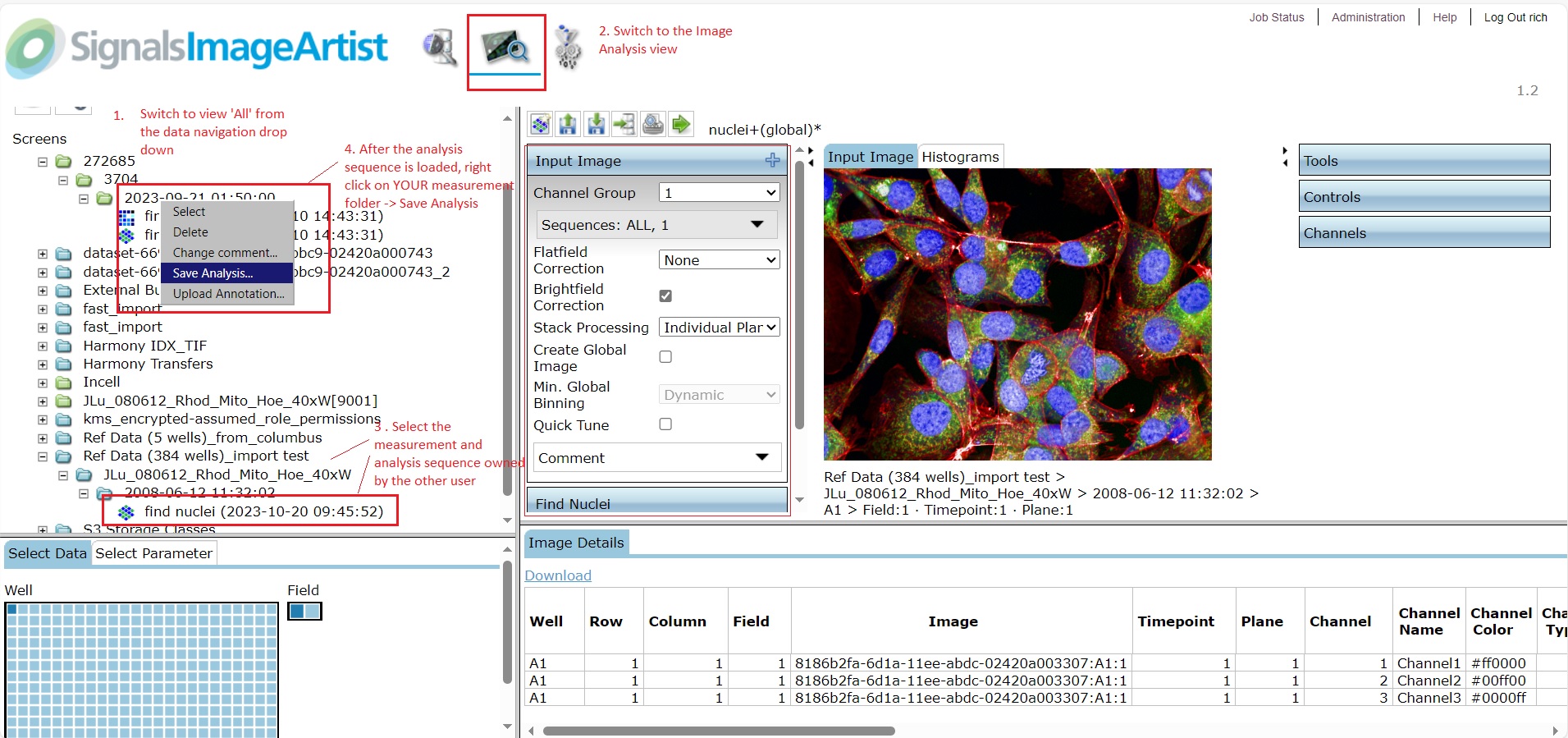
Task: Click the blue plate grid icon in tree
Action: [126, 217]
